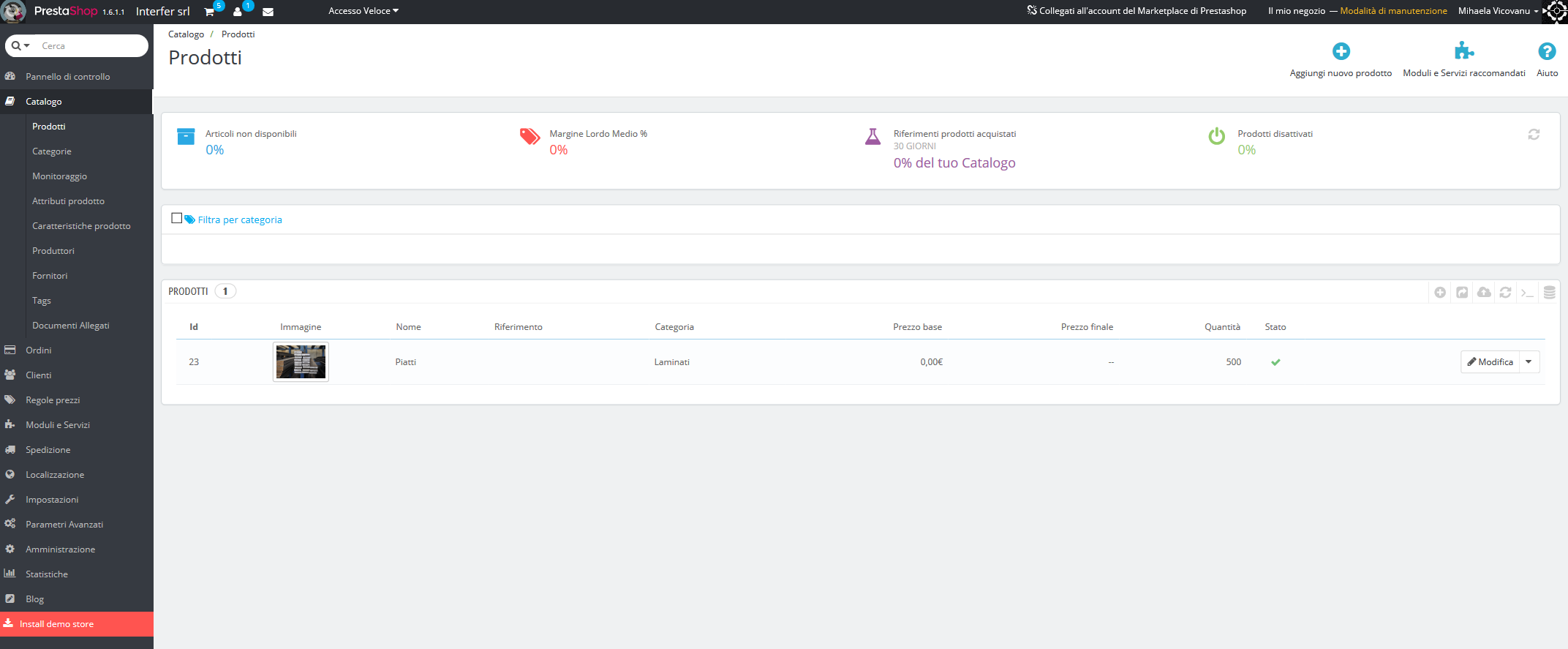Open the Blog sidebar menu
Viewport: 1568px width, 649px height.
pyautogui.click(x=77, y=599)
